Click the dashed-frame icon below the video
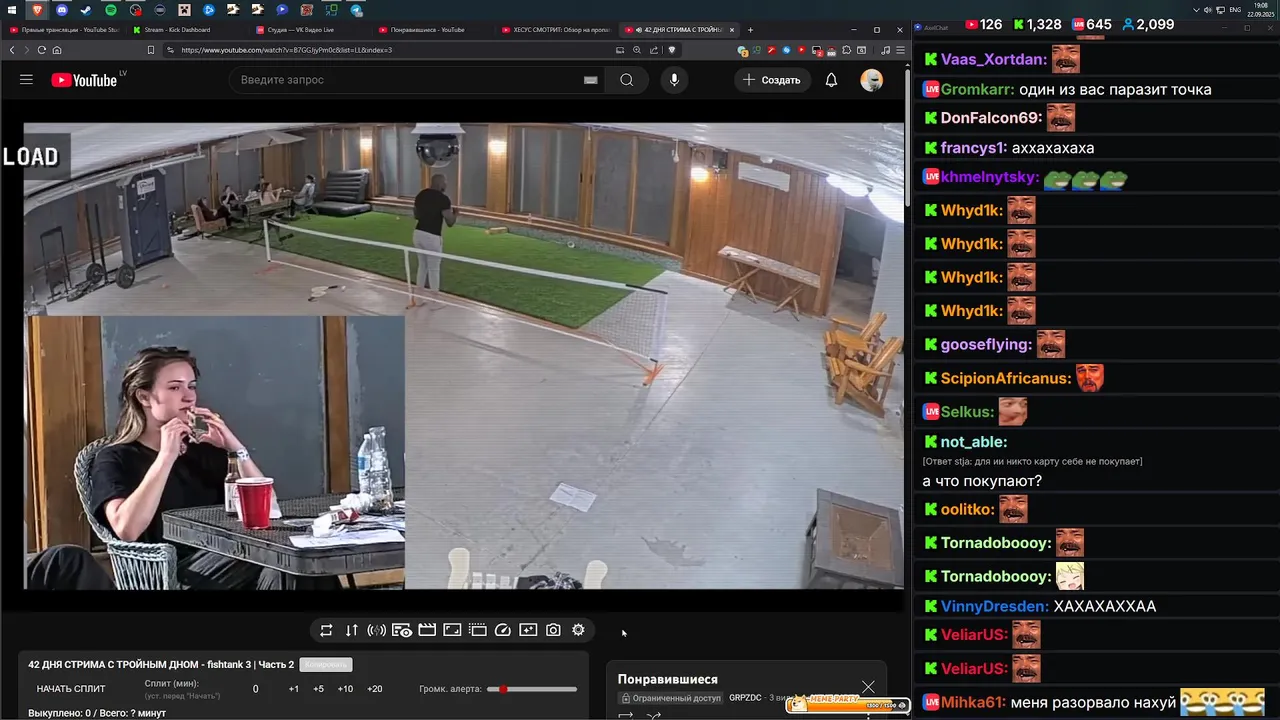The width and height of the screenshot is (1280, 720). [x=478, y=630]
